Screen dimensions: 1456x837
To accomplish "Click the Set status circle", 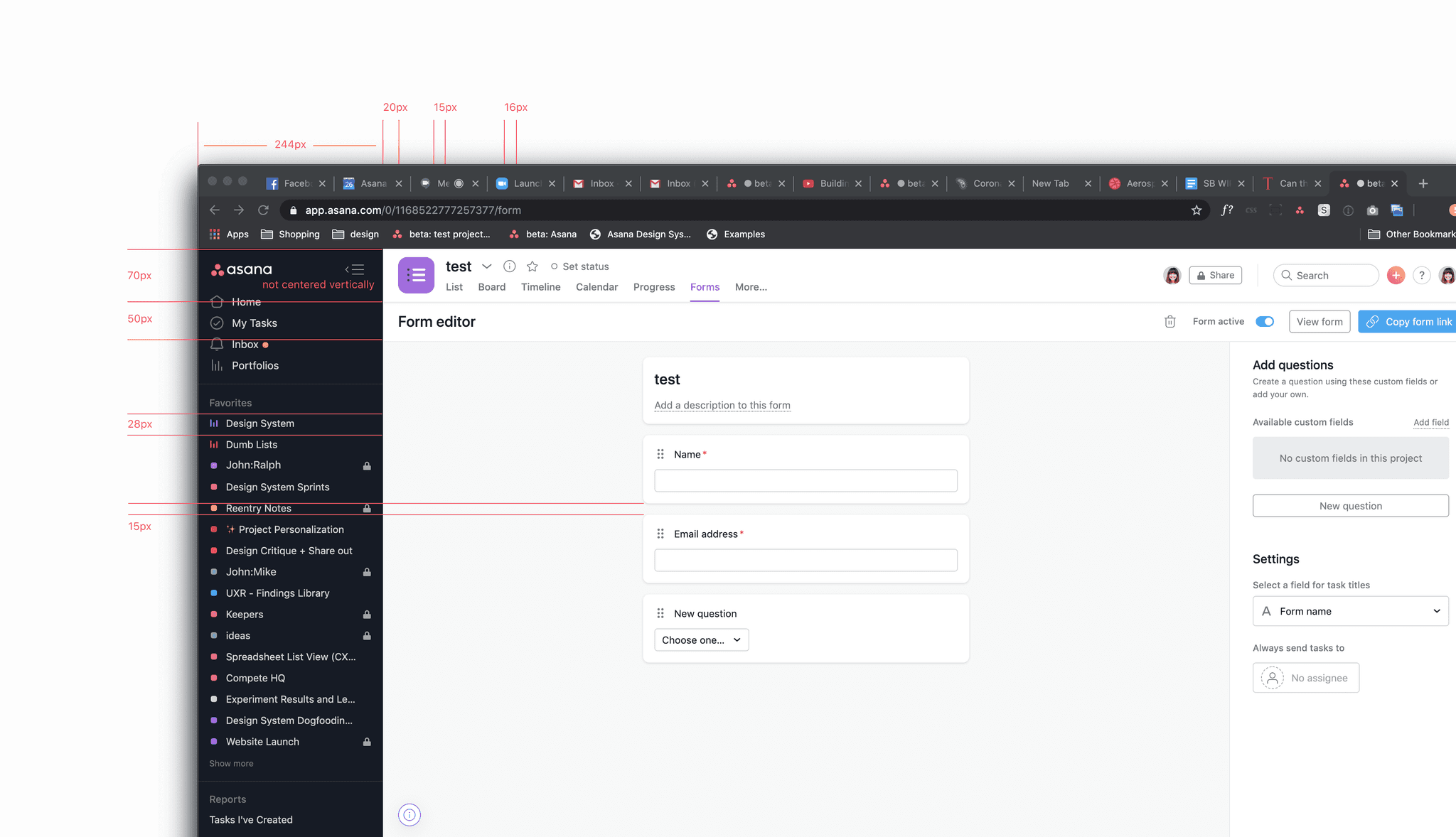I will [x=555, y=266].
